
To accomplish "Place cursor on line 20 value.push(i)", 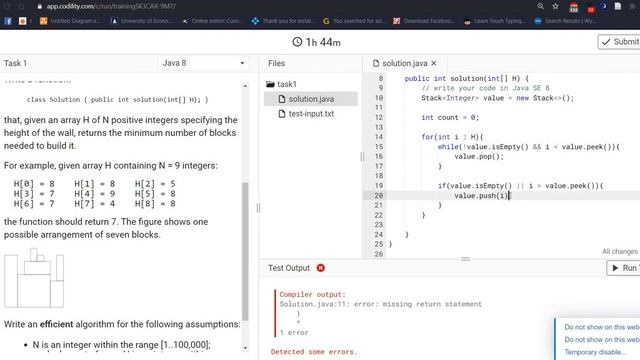I will point(481,196).
